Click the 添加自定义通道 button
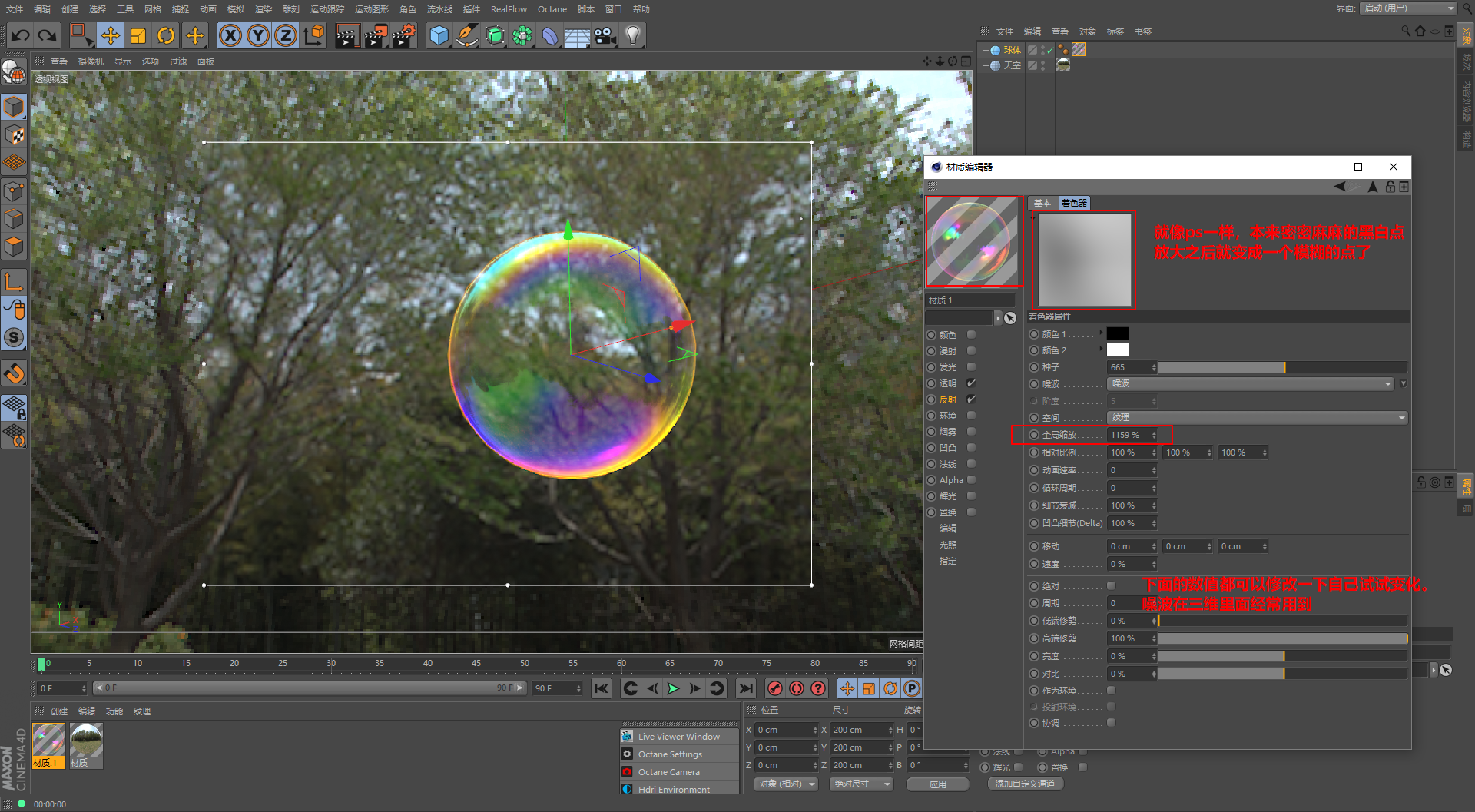Screen dimensions: 1475x812 [x=1025, y=784]
